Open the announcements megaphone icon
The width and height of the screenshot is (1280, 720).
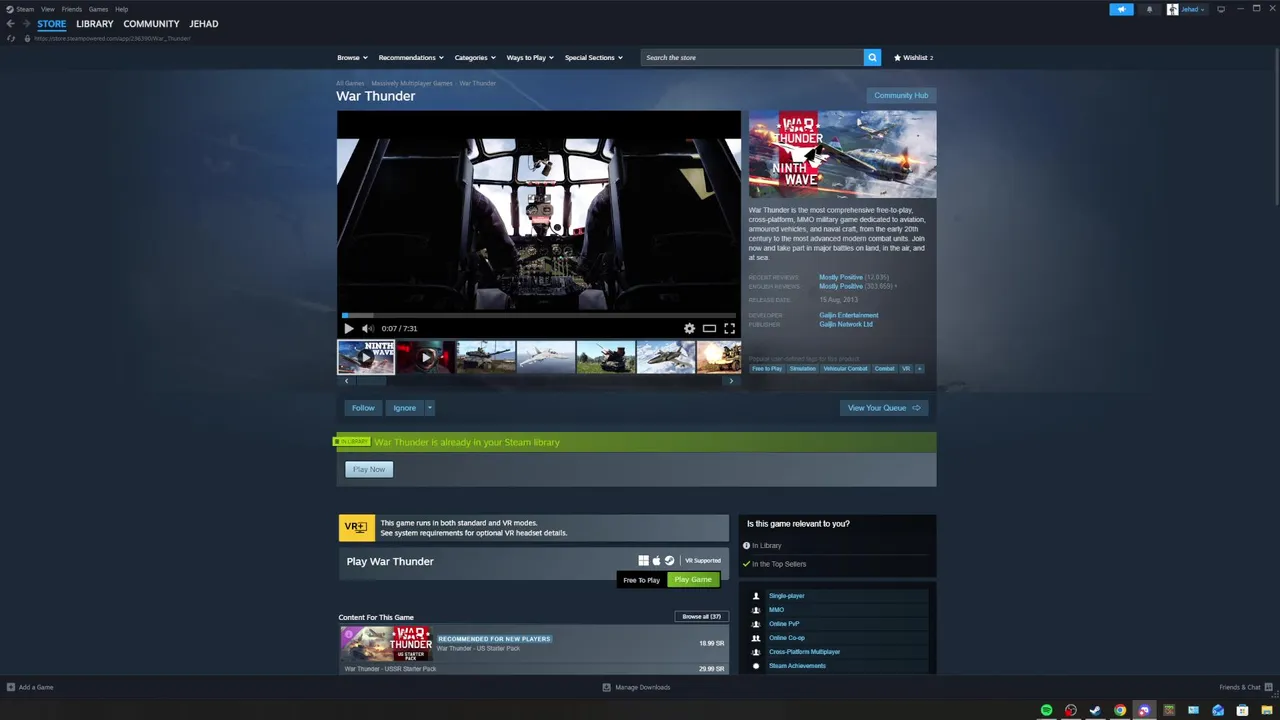coord(1121,9)
